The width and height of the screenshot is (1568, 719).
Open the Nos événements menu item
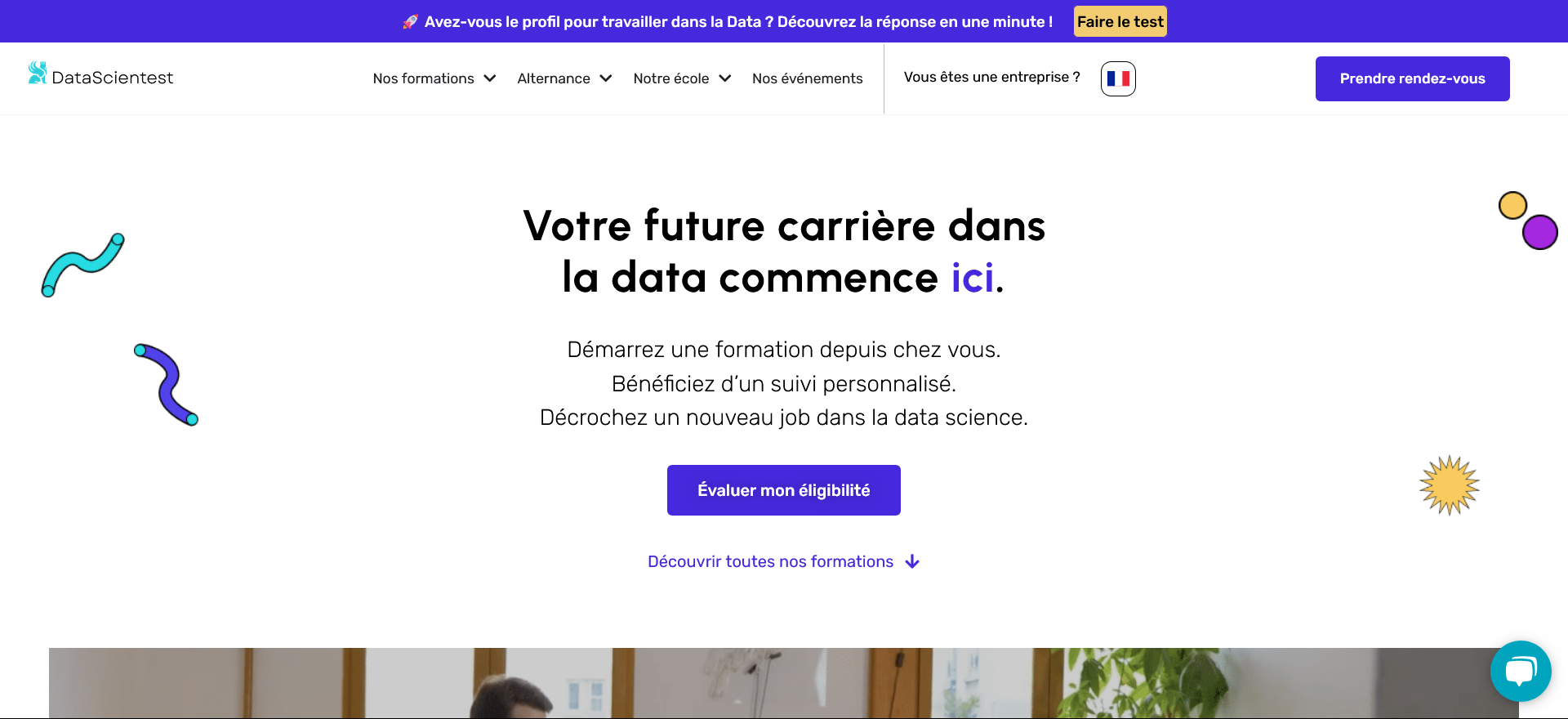tap(807, 78)
